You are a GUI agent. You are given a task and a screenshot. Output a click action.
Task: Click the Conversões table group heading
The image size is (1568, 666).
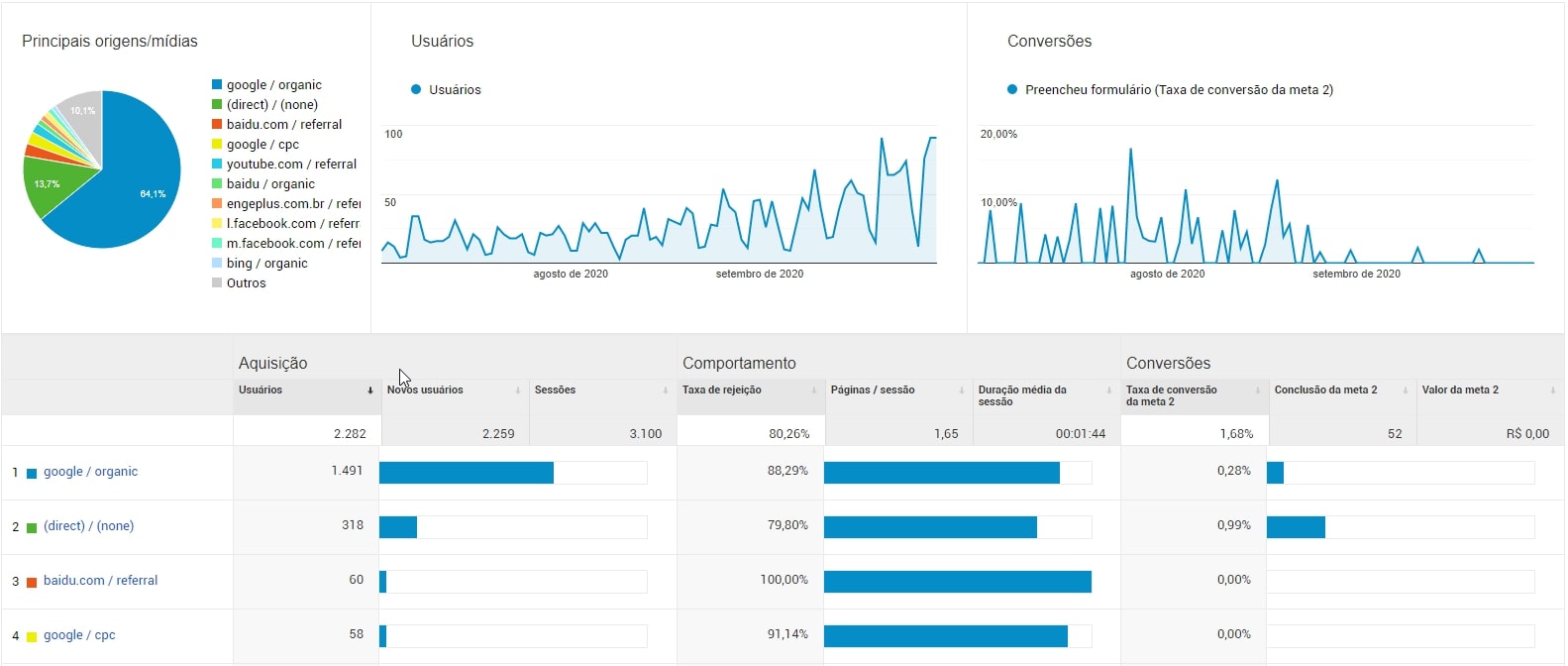click(1168, 364)
